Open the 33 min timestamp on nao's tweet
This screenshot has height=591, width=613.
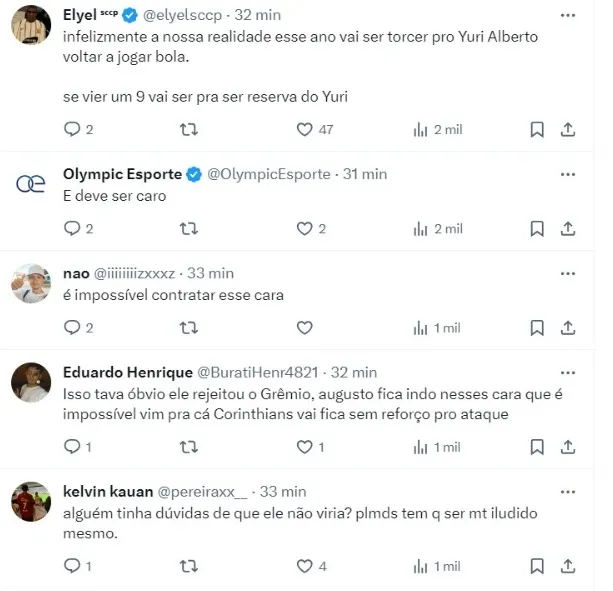(x=210, y=273)
